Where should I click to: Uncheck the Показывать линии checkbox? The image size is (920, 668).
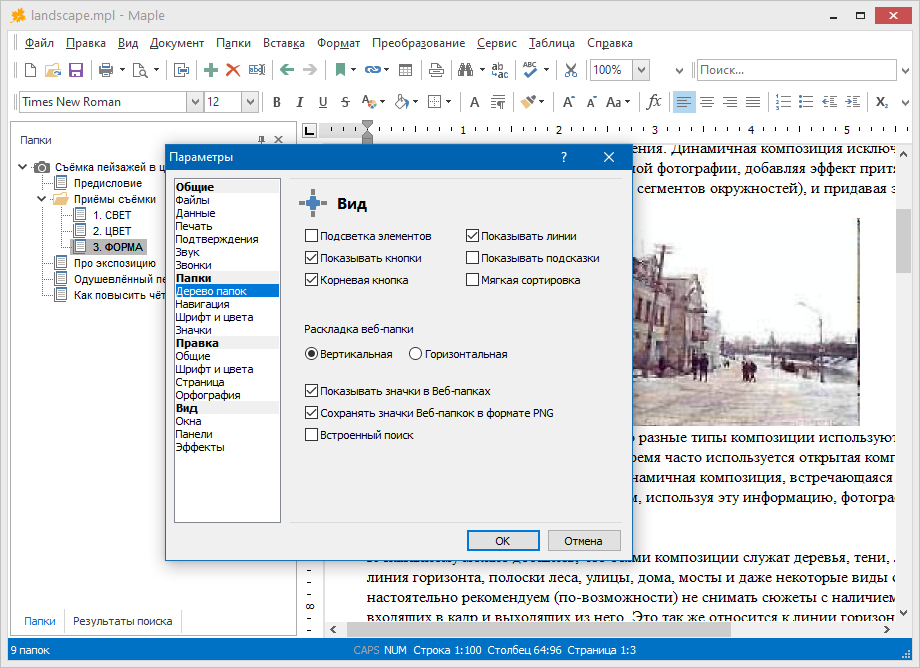(473, 236)
